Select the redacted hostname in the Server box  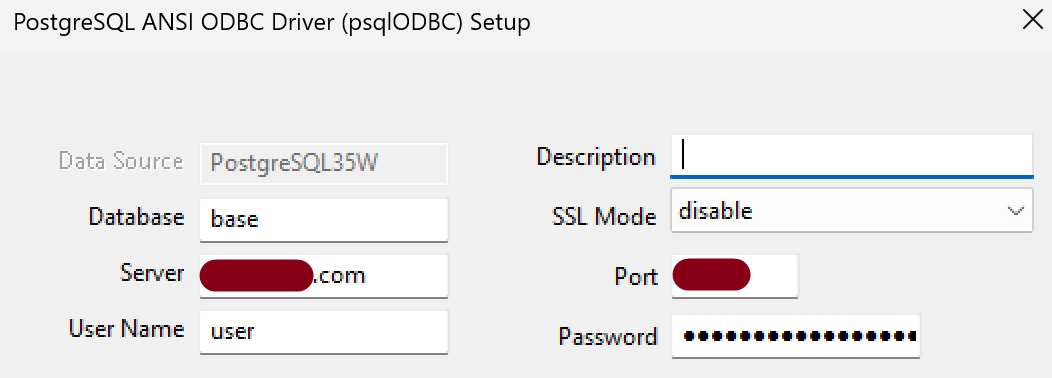[x=256, y=276]
